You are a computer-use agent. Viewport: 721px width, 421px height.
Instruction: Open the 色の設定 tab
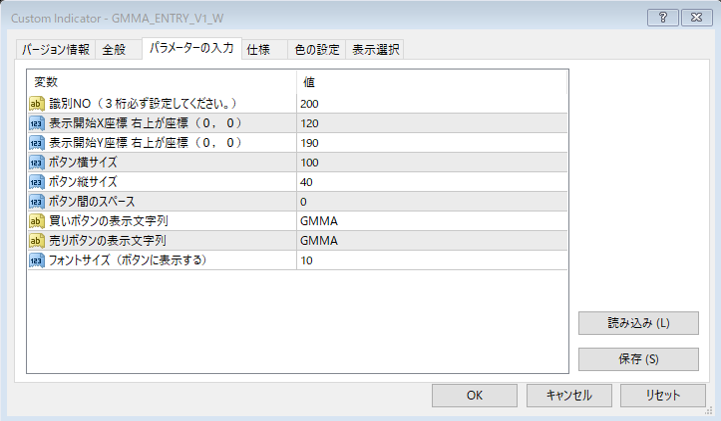[x=315, y=50]
